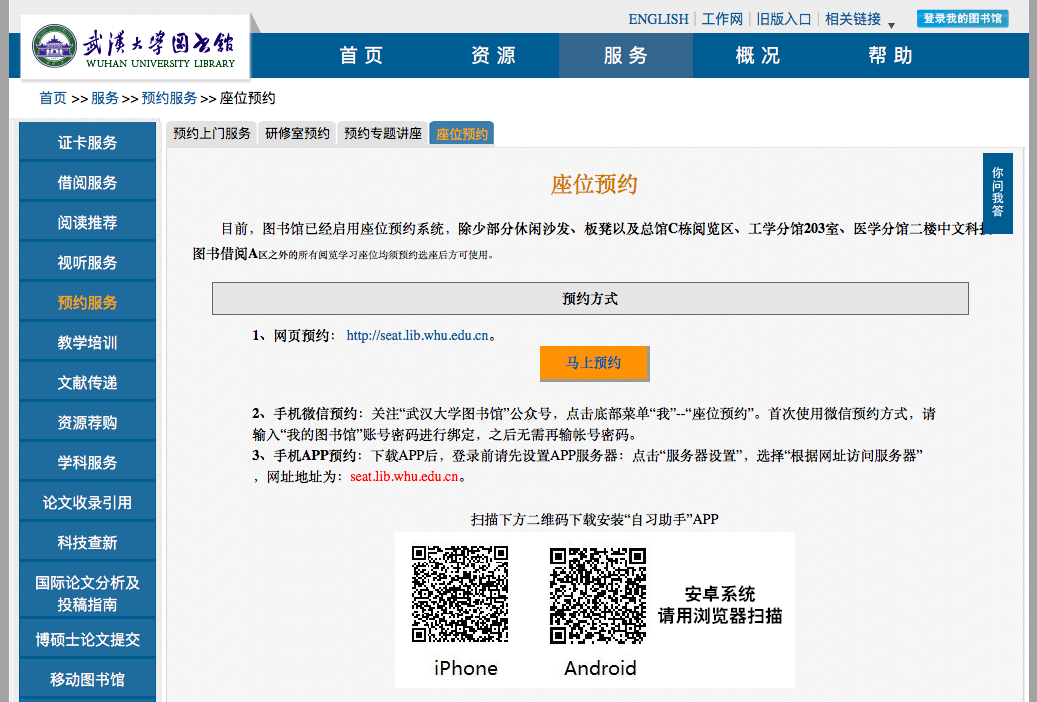Select 资源 in the main navigation
This screenshot has width=1037, height=702.
pos(493,56)
